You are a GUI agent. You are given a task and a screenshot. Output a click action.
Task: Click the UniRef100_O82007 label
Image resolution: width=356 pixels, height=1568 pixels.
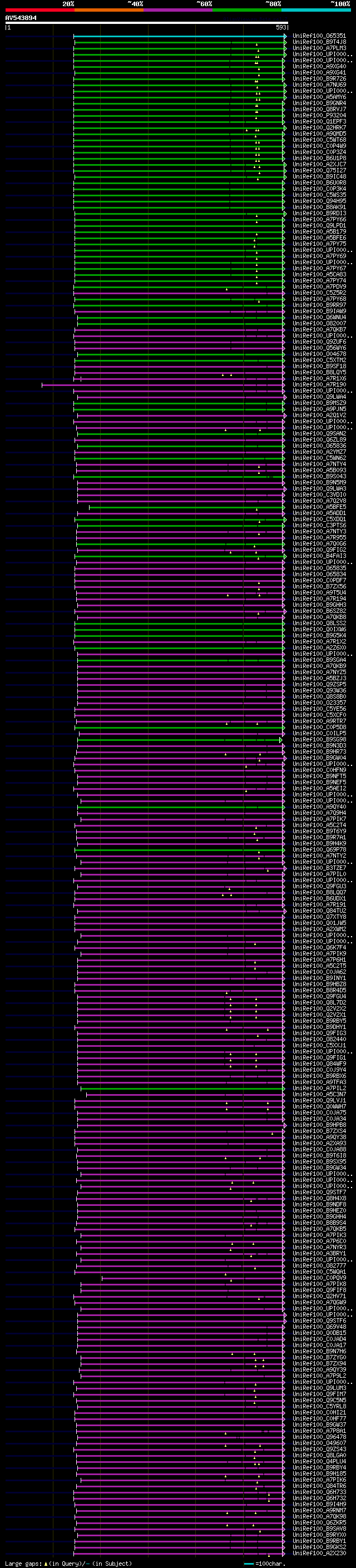319,323
